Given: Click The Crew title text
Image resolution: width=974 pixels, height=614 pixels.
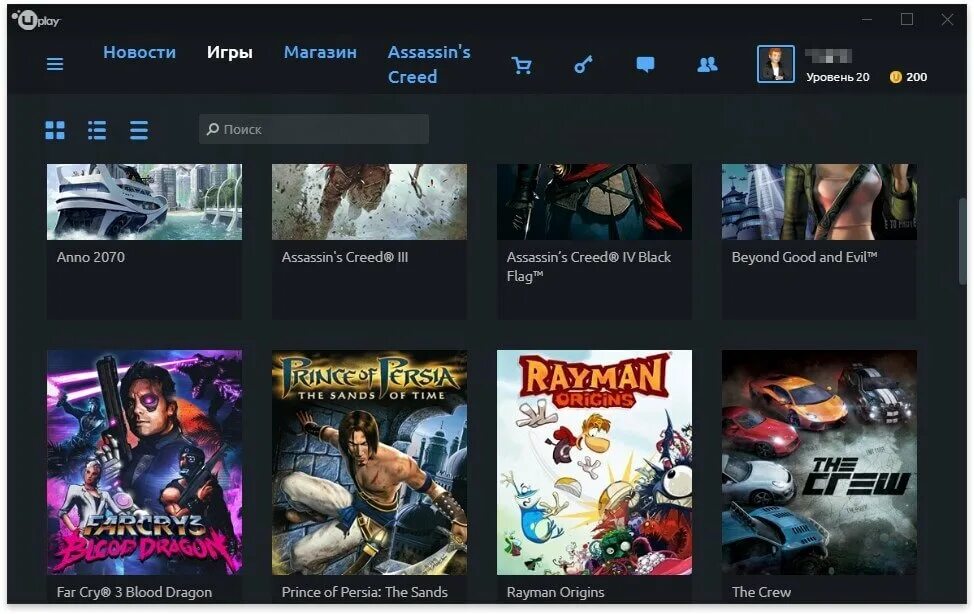Looking at the screenshot, I should (761, 592).
